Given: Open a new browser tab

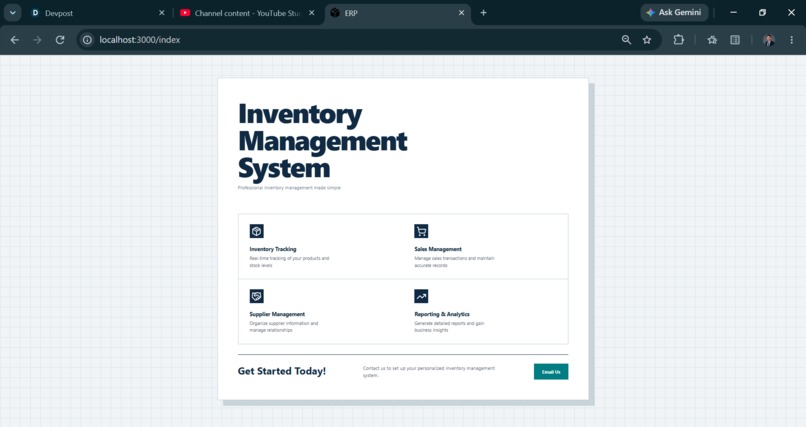Looking at the screenshot, I should click(x=483, y=13).
